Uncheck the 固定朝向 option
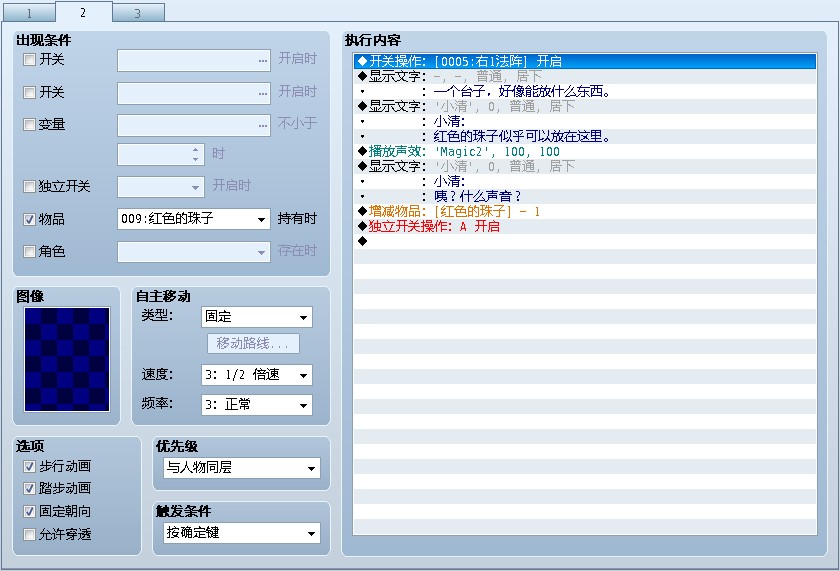The width and height of the screenshot is (840, 571). click(x=29, y=512)
